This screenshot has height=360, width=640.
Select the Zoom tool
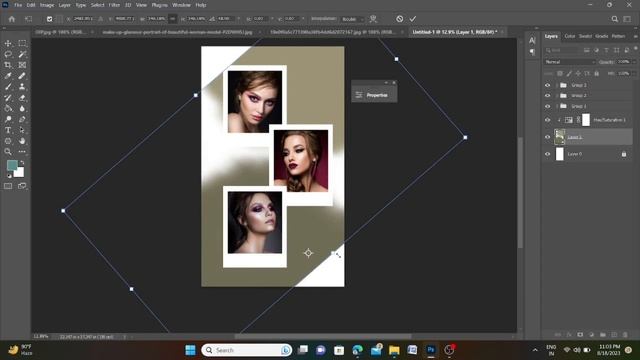[x=8, y=152]
